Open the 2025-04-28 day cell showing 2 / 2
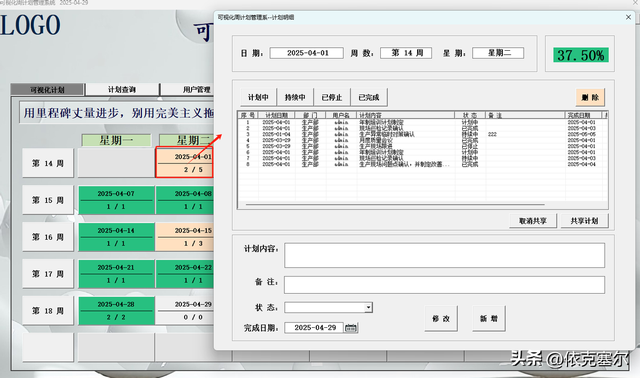This screenshot has height=378, width=640. click(116, 311)
